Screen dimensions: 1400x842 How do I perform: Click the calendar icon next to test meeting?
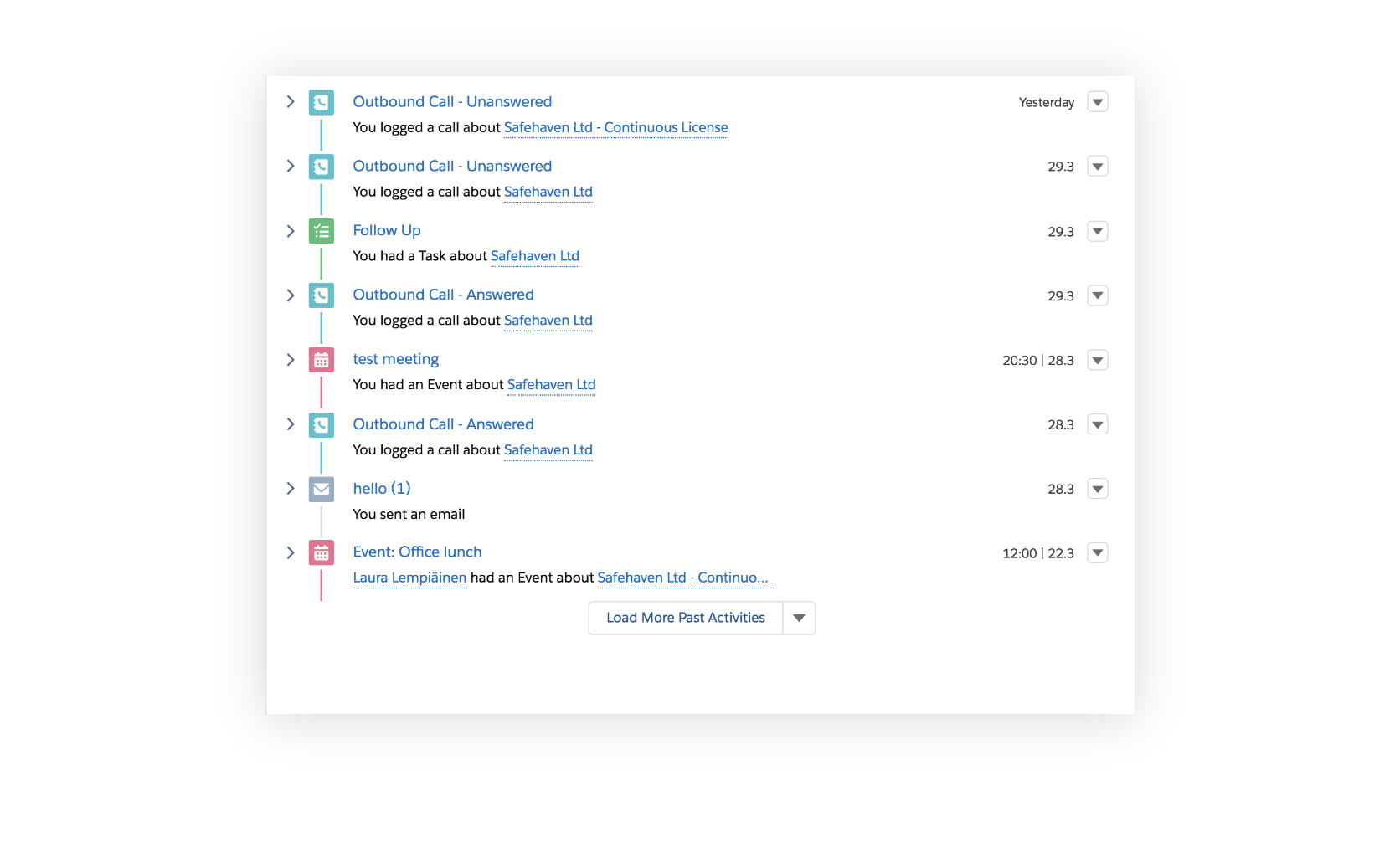(x=321, y=360)
